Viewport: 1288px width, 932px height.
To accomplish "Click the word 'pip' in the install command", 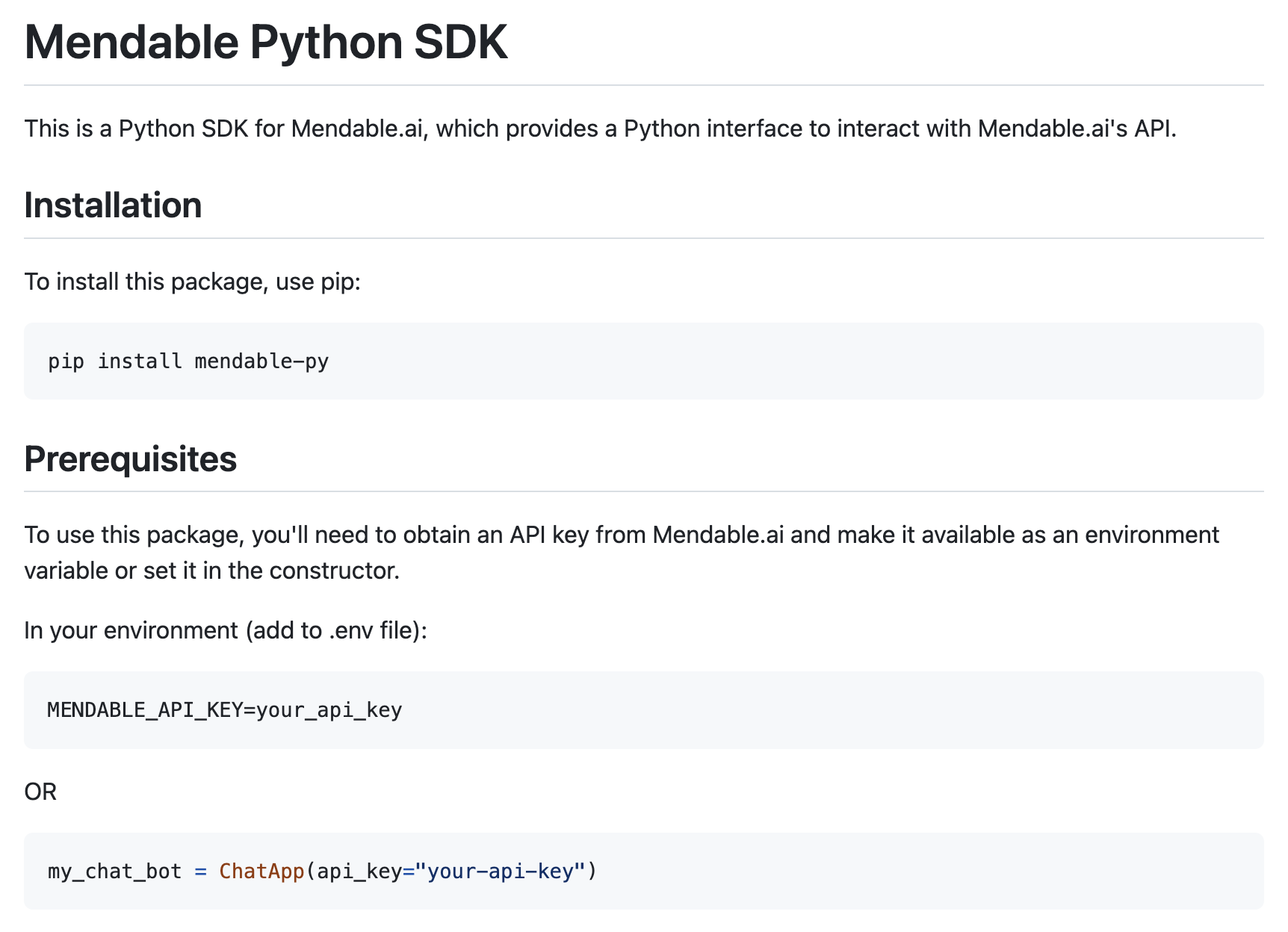I will tap(66, 361).
